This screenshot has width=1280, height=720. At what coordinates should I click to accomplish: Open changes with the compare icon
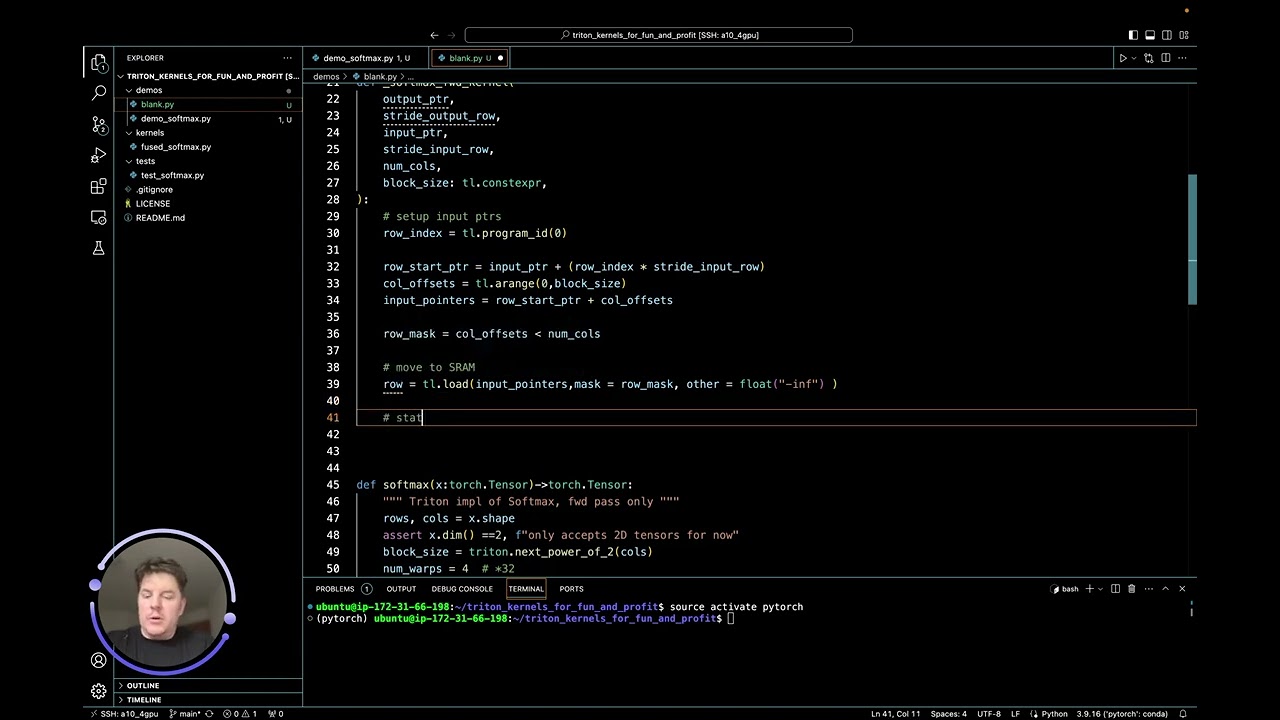tap(1150, 58)
